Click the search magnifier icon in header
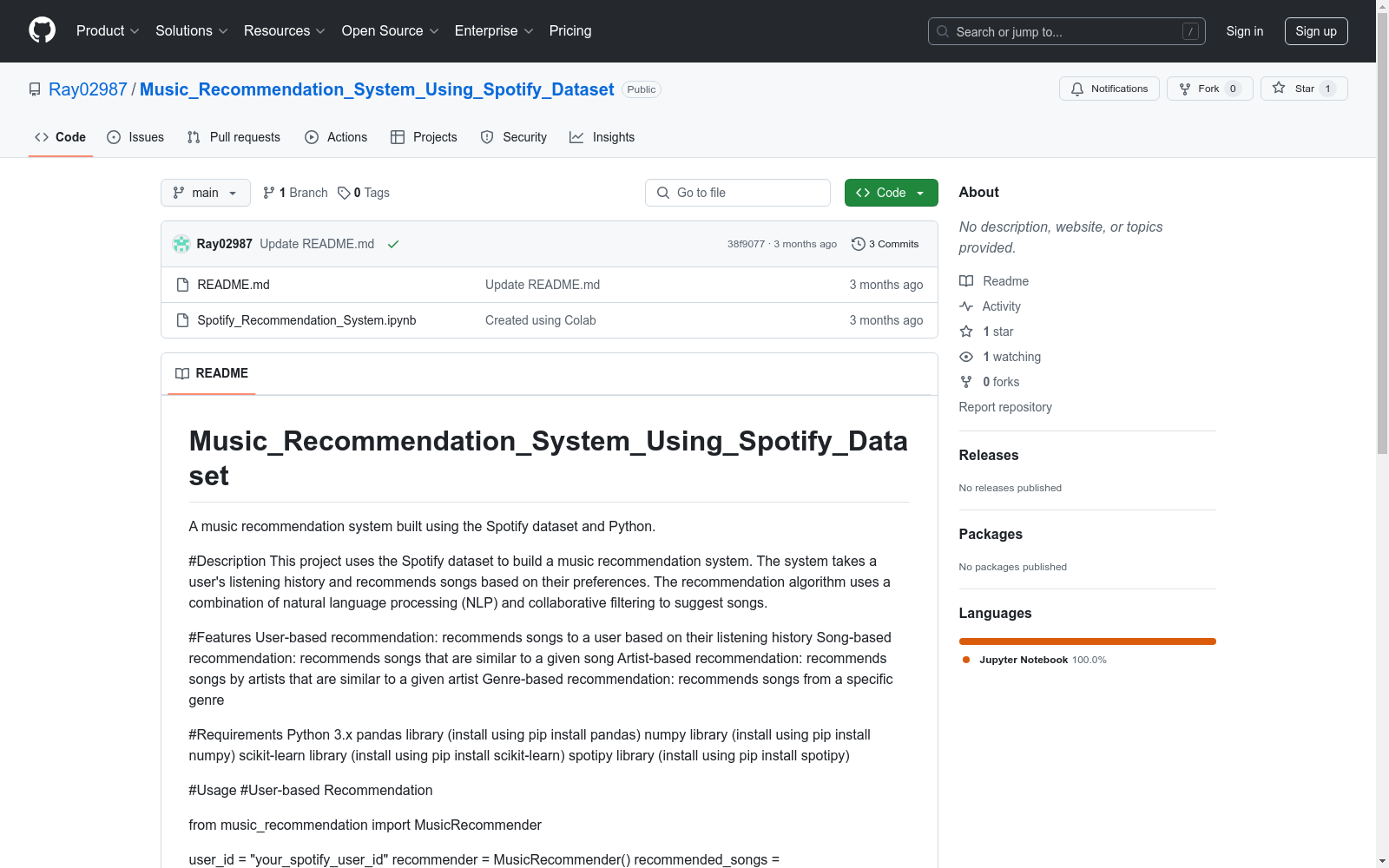Viewport: 1389px width, 868px height. pos(943,31)
